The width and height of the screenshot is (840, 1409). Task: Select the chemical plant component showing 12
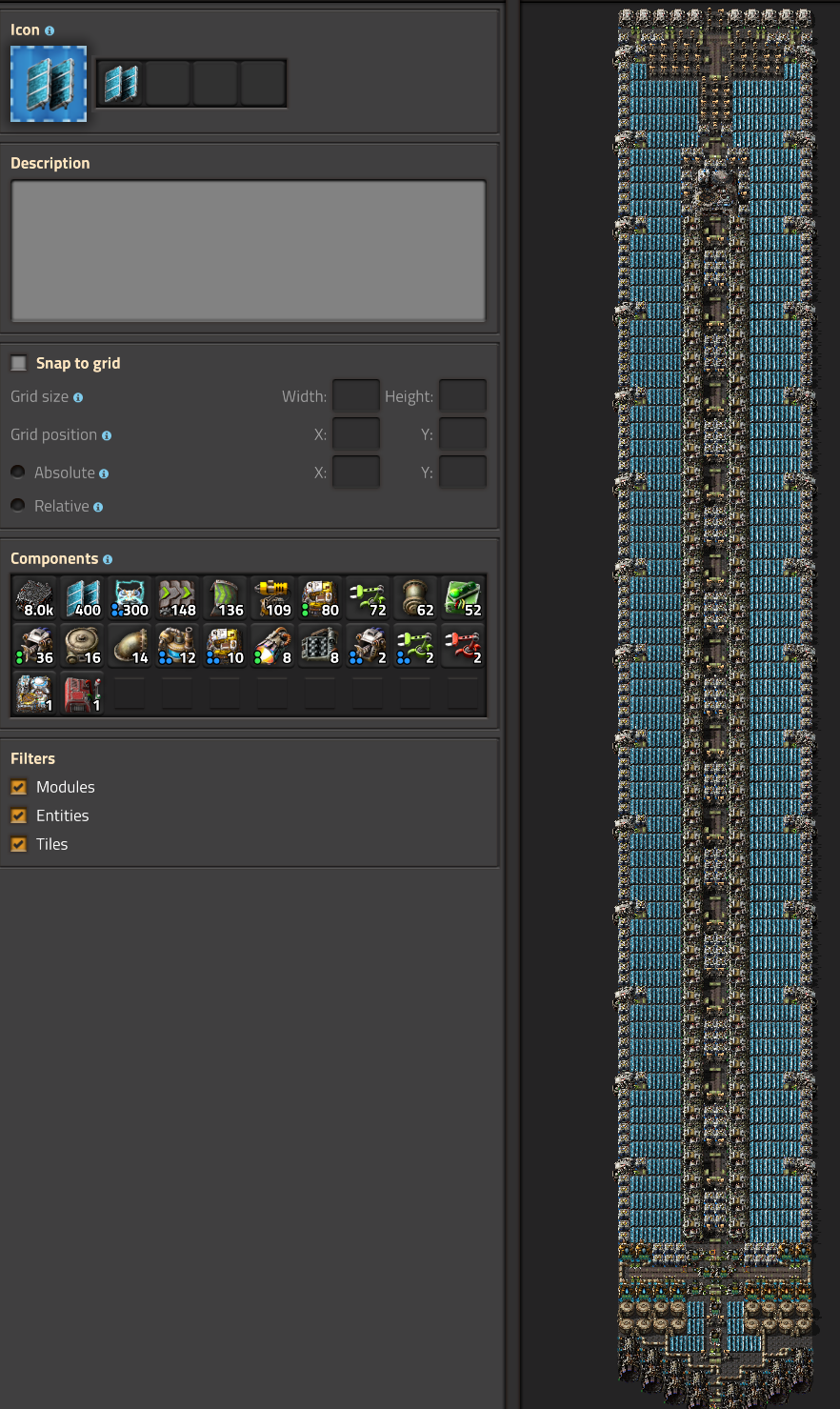click(x=177, y=646)
